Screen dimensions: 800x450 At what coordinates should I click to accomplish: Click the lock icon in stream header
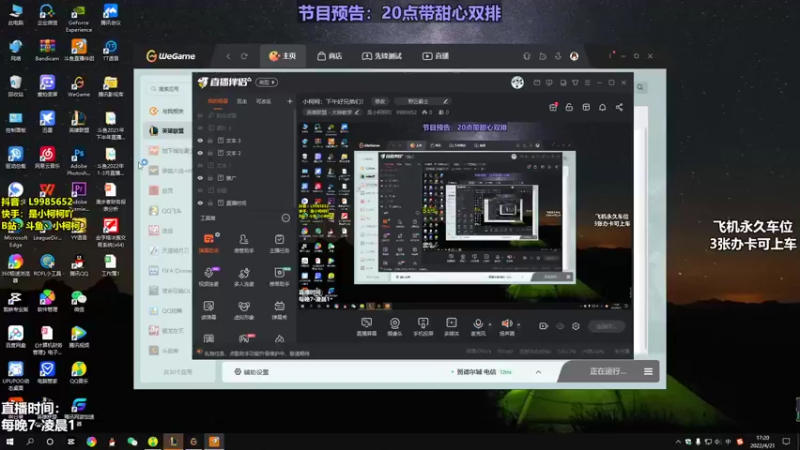(x=569, y=107)
